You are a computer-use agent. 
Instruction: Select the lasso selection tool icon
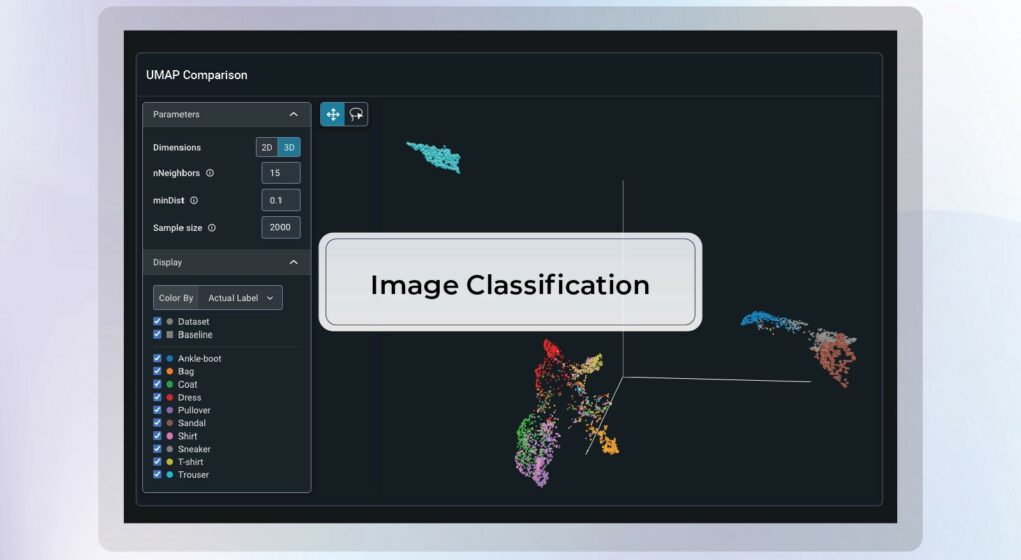356,115
